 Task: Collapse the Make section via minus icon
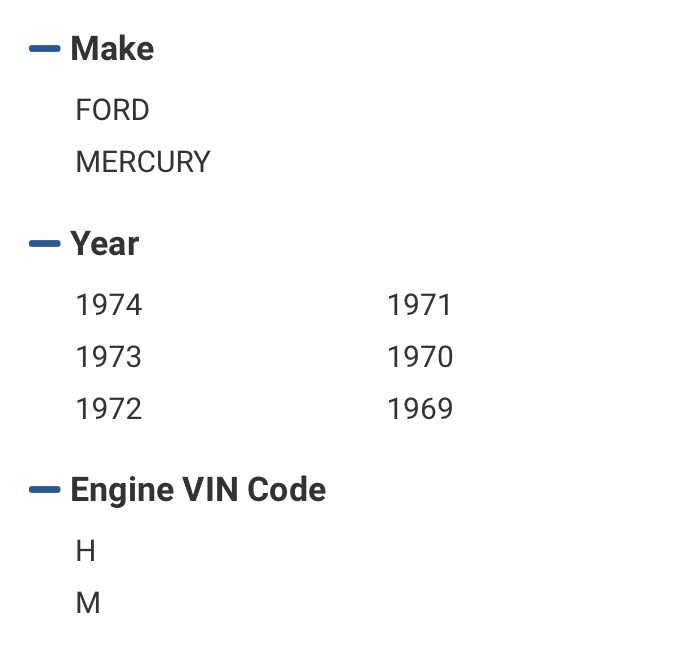[44, 48]
